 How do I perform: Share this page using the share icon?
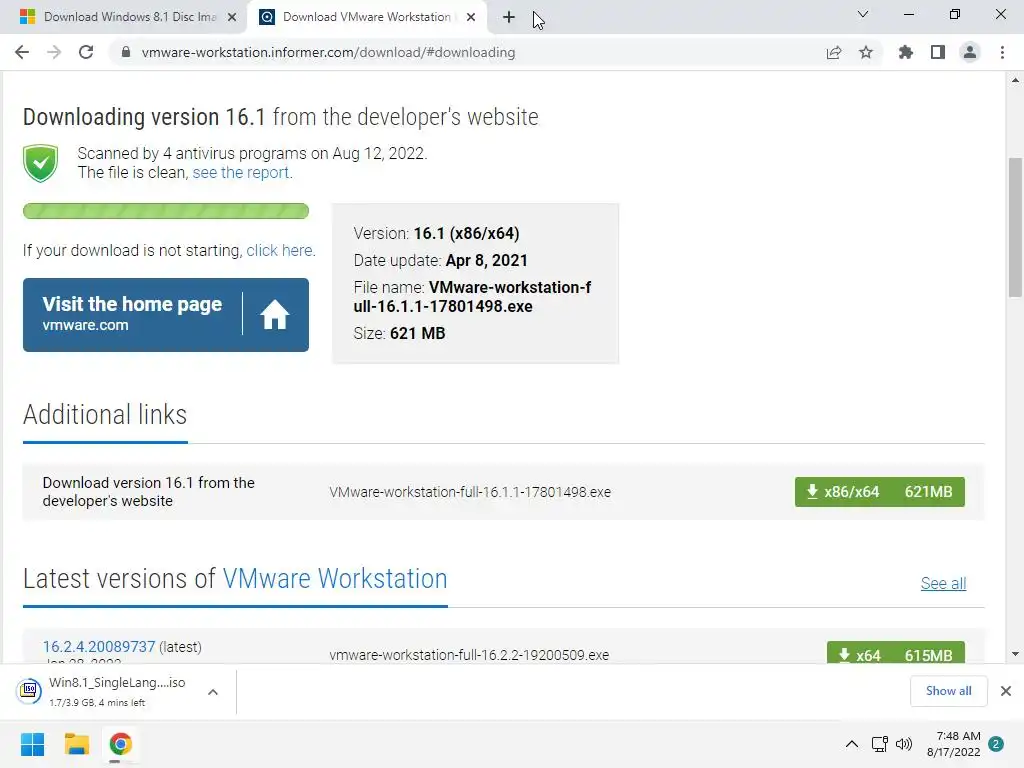[834, 52]
